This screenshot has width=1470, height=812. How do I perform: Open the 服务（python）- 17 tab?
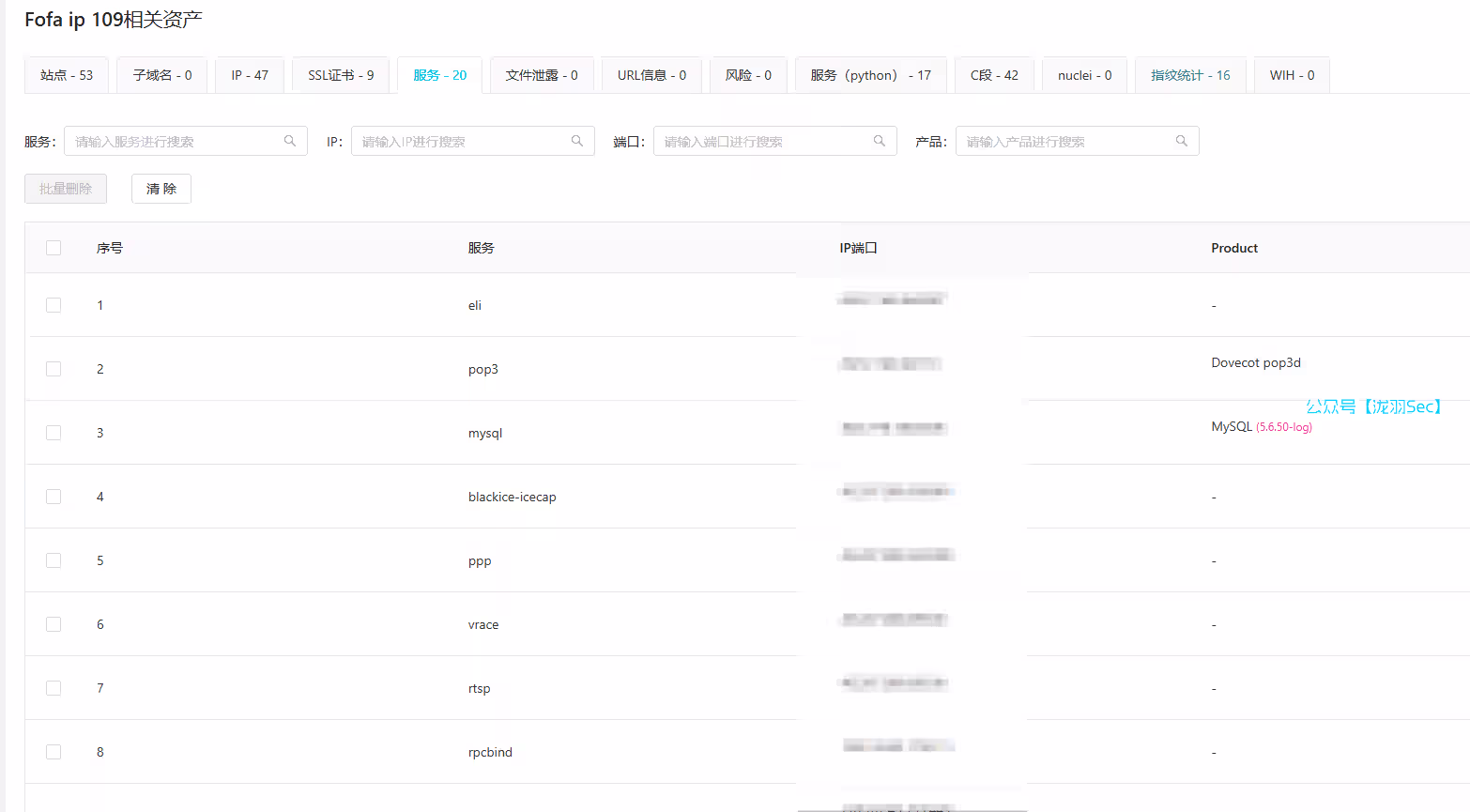coord(870,75)
